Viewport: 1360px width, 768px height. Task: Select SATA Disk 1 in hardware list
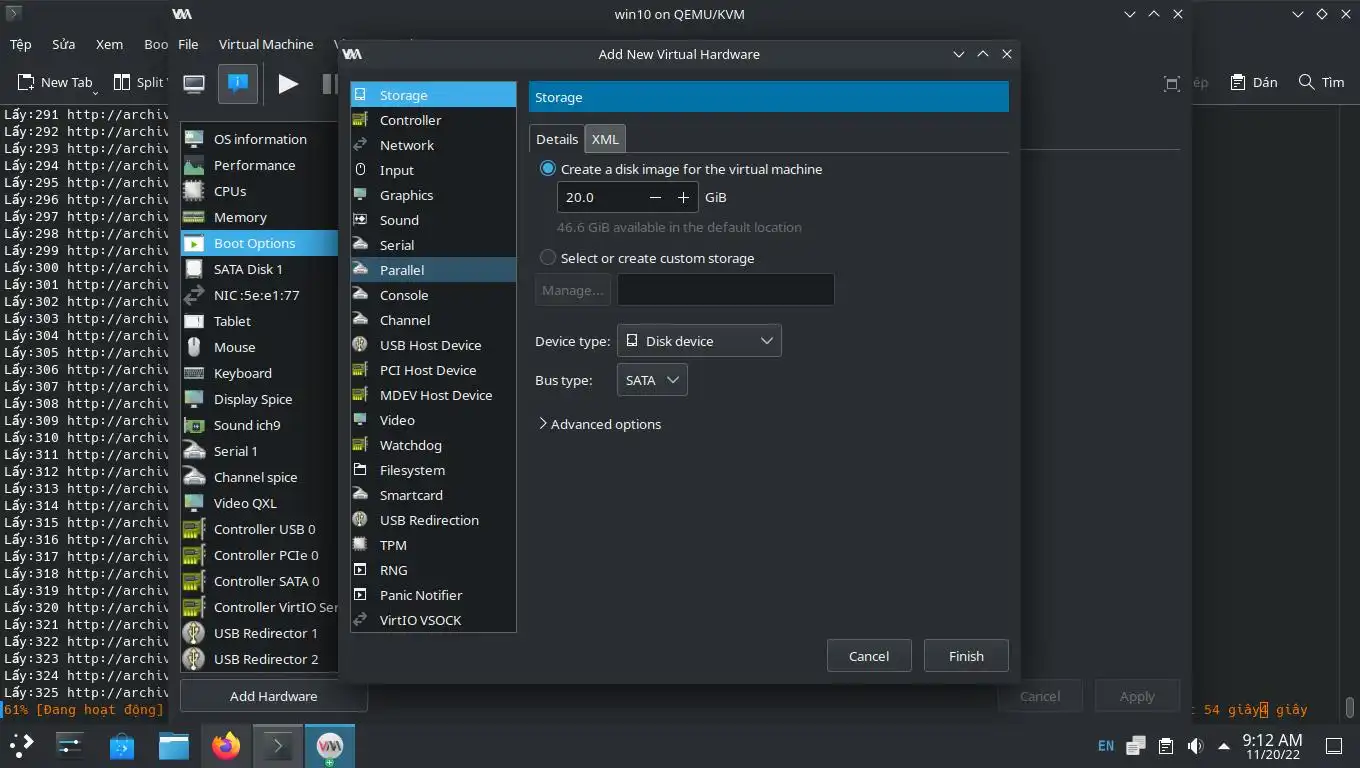click(260, 269)
